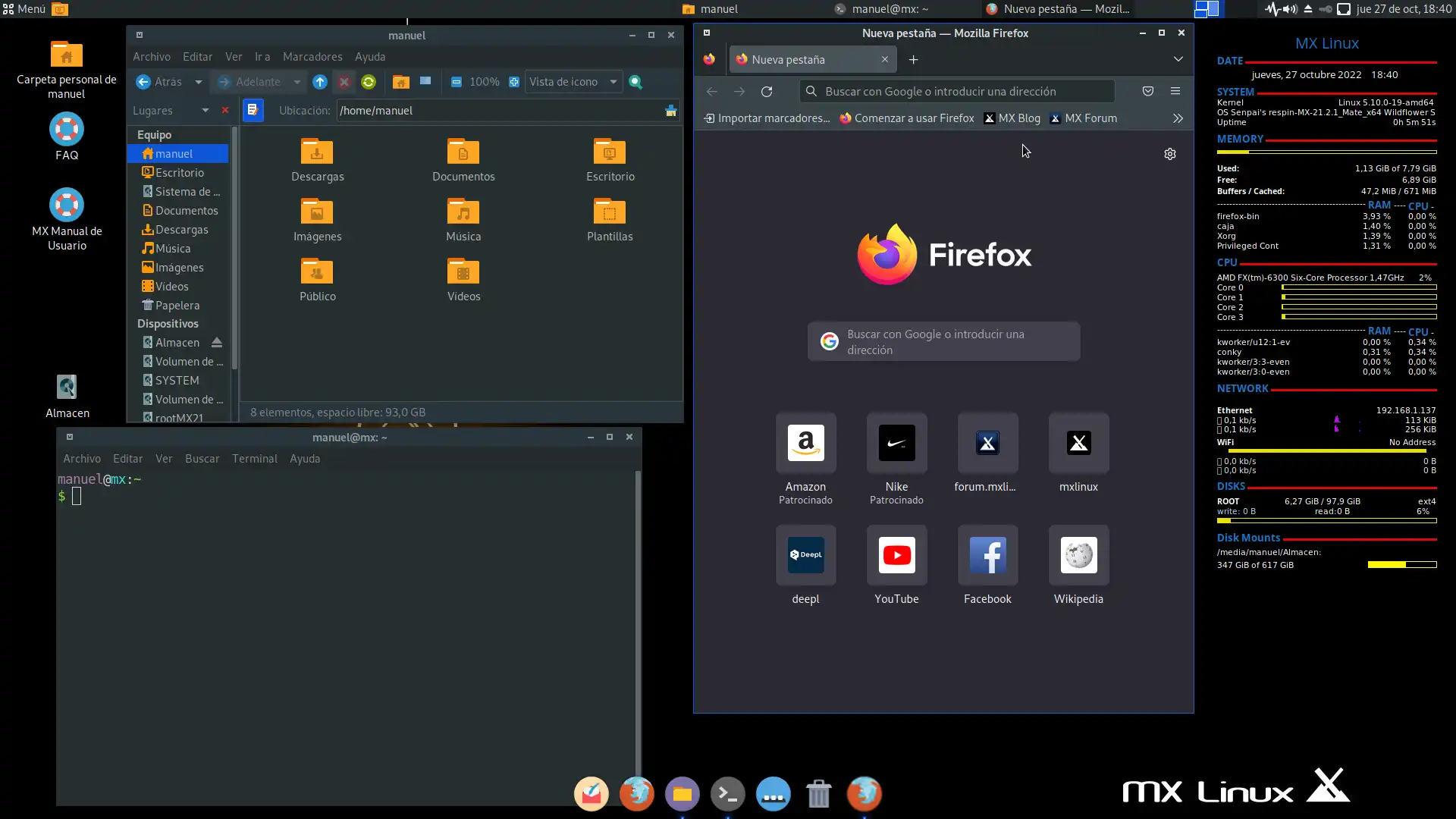Screen dimensions: 1456x819
Task: Click the Google search box on the new tab page
Action: (943, 342)
